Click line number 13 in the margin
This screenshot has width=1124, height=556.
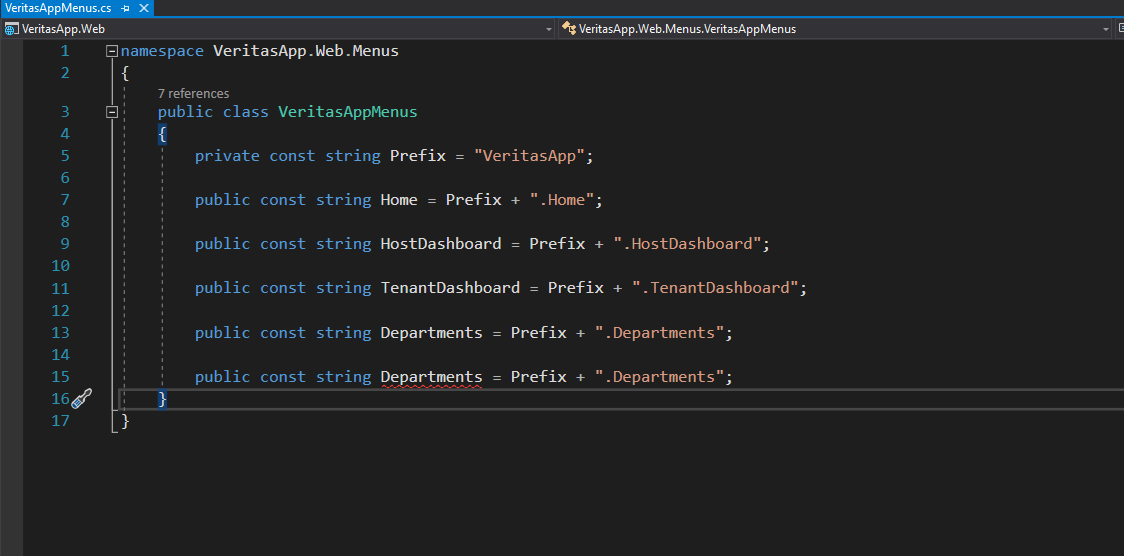60,333
